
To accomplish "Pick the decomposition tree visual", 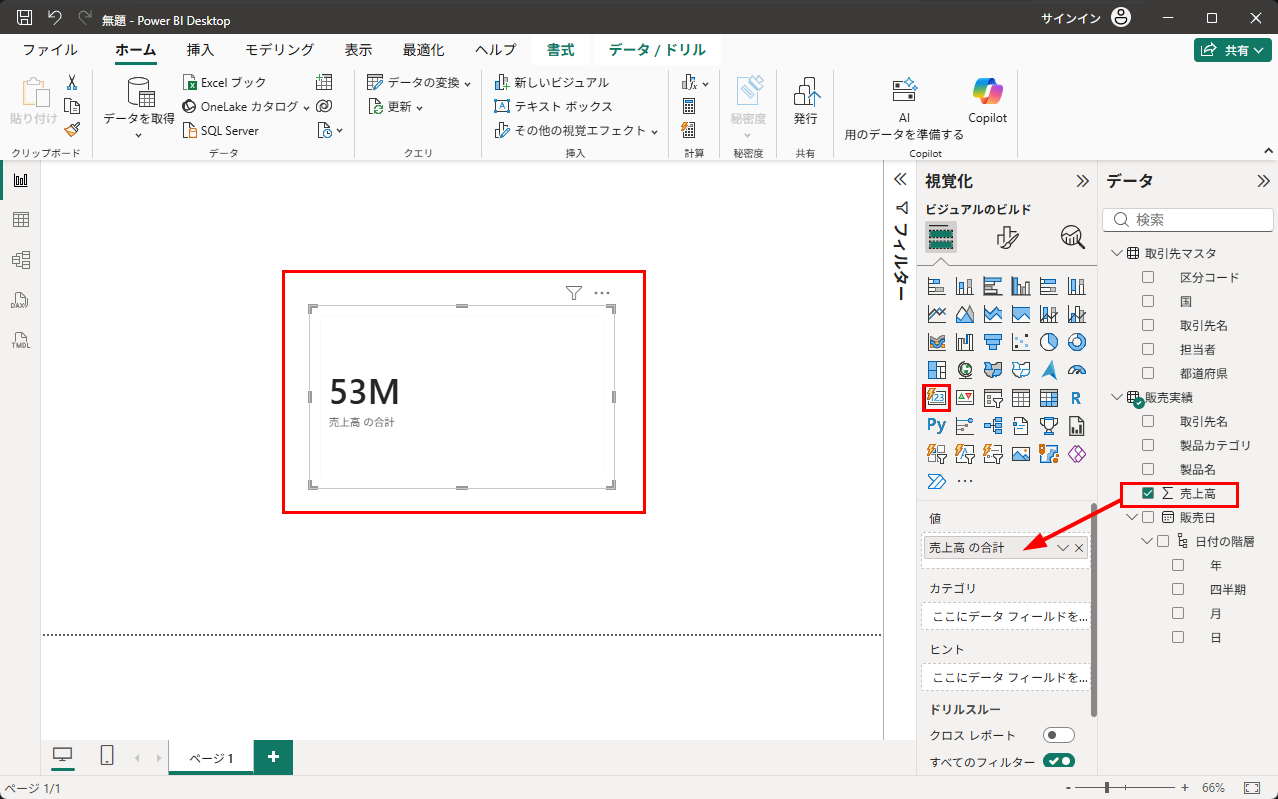I will pyautogui.click(x=993, y=426).
